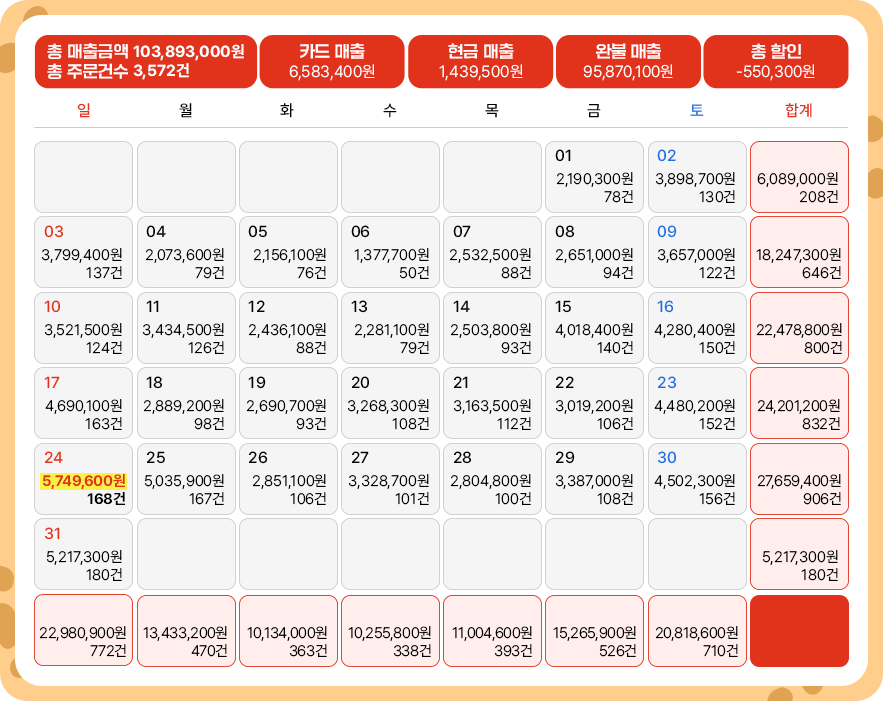The width and height of the screenshot is (883, 701).
Task: Click the 총 매출금액 summary card
Action: coord(146,61)
